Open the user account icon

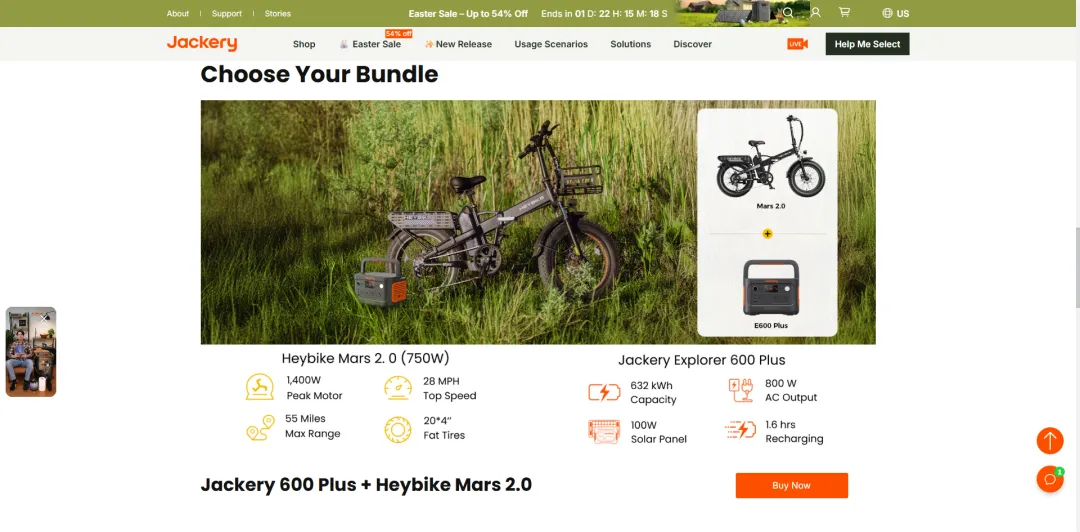tap(816, 12)
